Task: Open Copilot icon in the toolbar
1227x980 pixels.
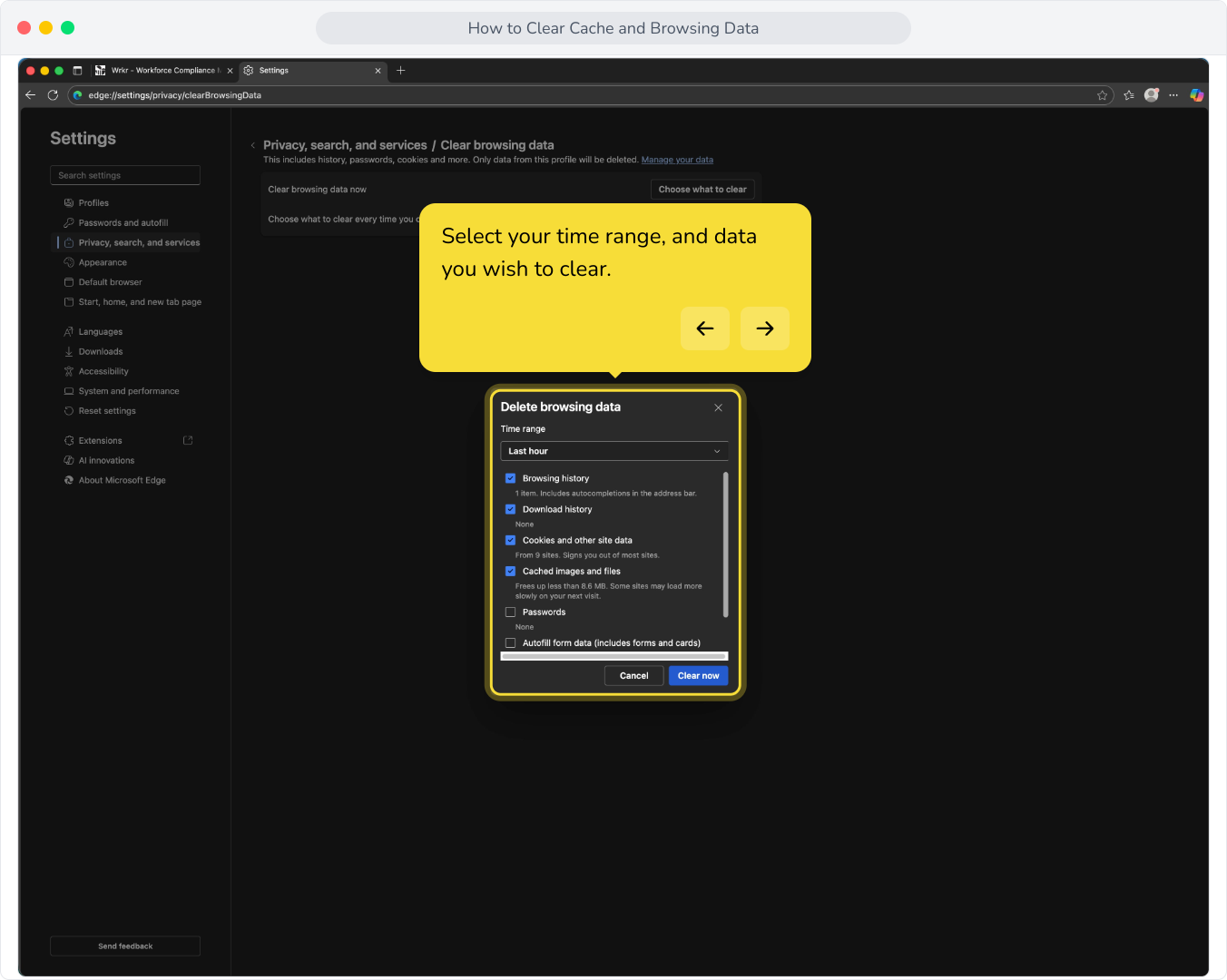Action: [1197, 94]
